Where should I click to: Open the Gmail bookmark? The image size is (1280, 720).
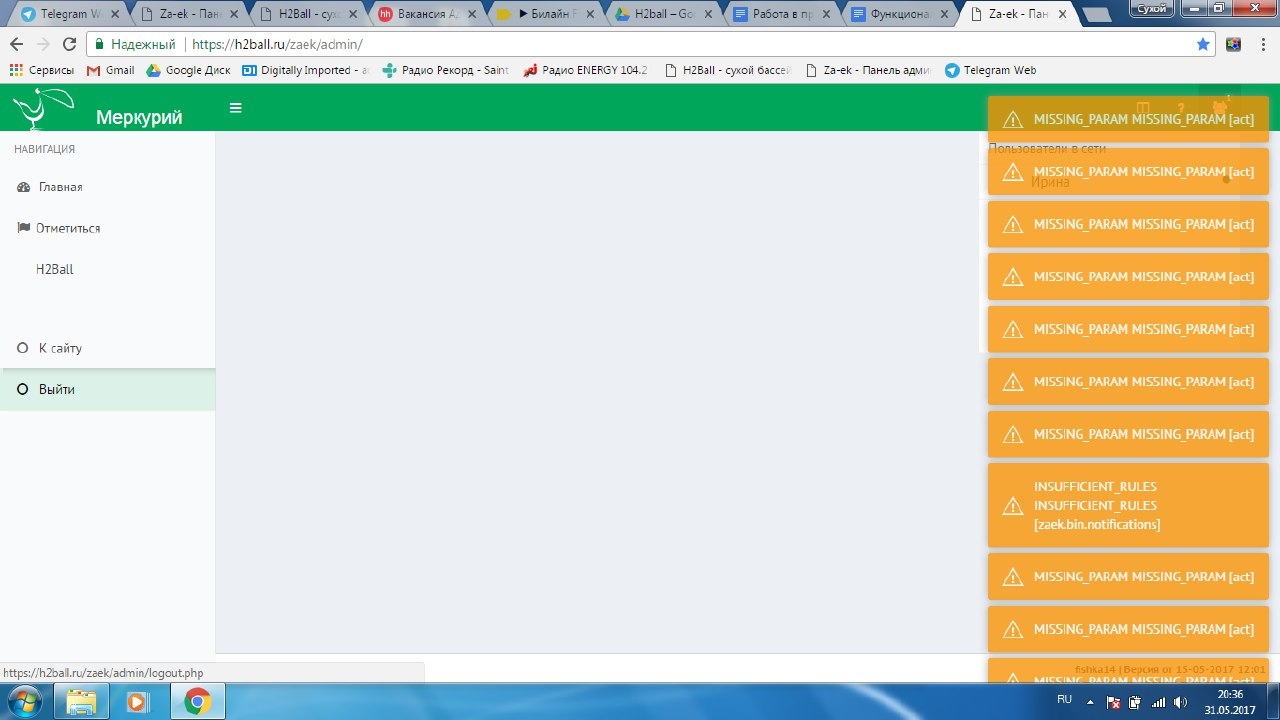pyautogui.click(x=111, y=70)
